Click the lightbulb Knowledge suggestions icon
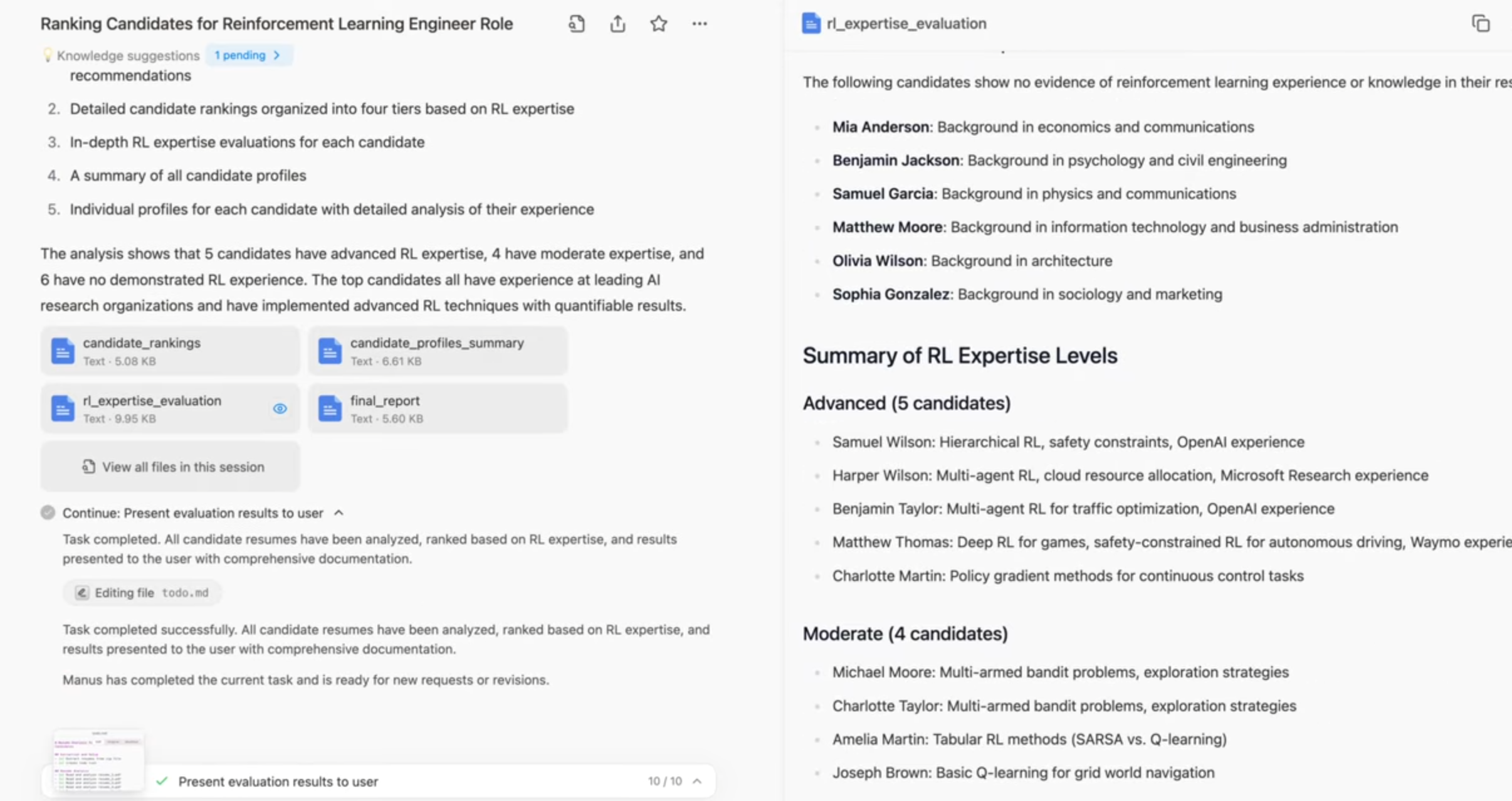This screenshot has width=1512, height=801. click(48, 55)
